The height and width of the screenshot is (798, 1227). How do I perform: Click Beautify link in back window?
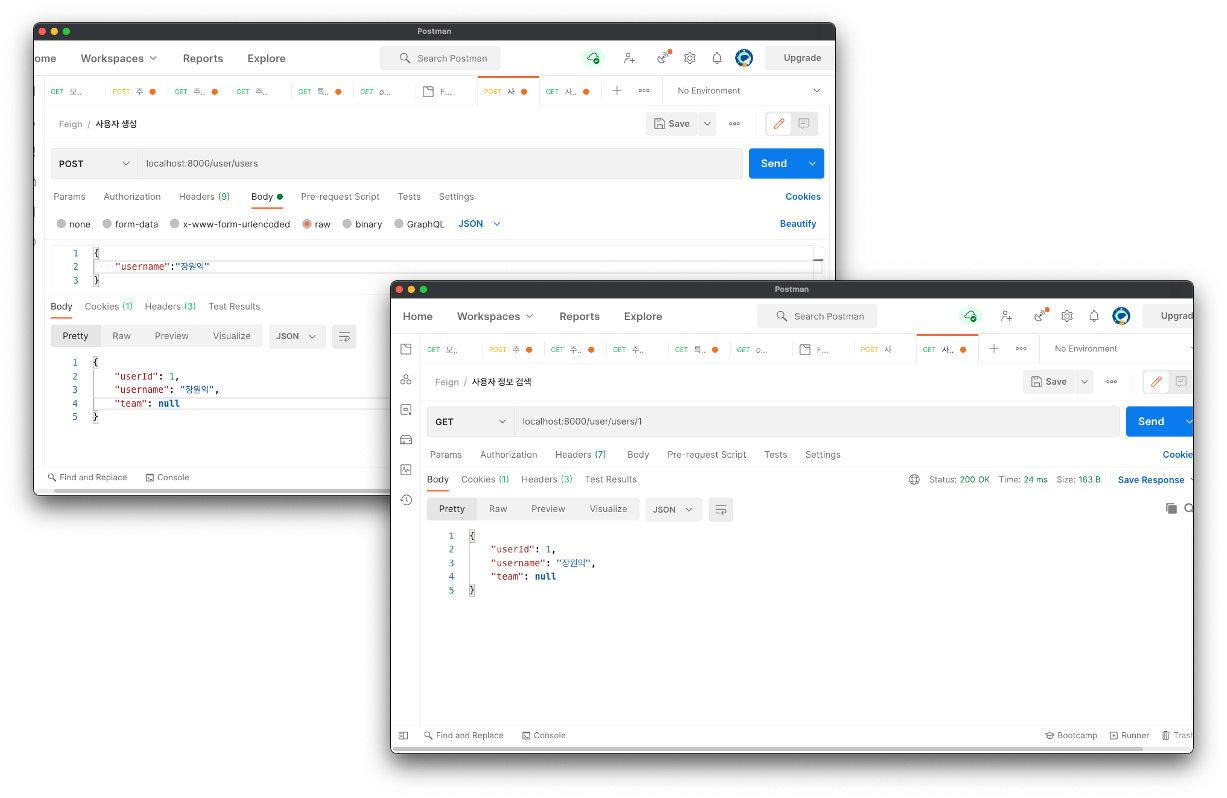point(798,224)
